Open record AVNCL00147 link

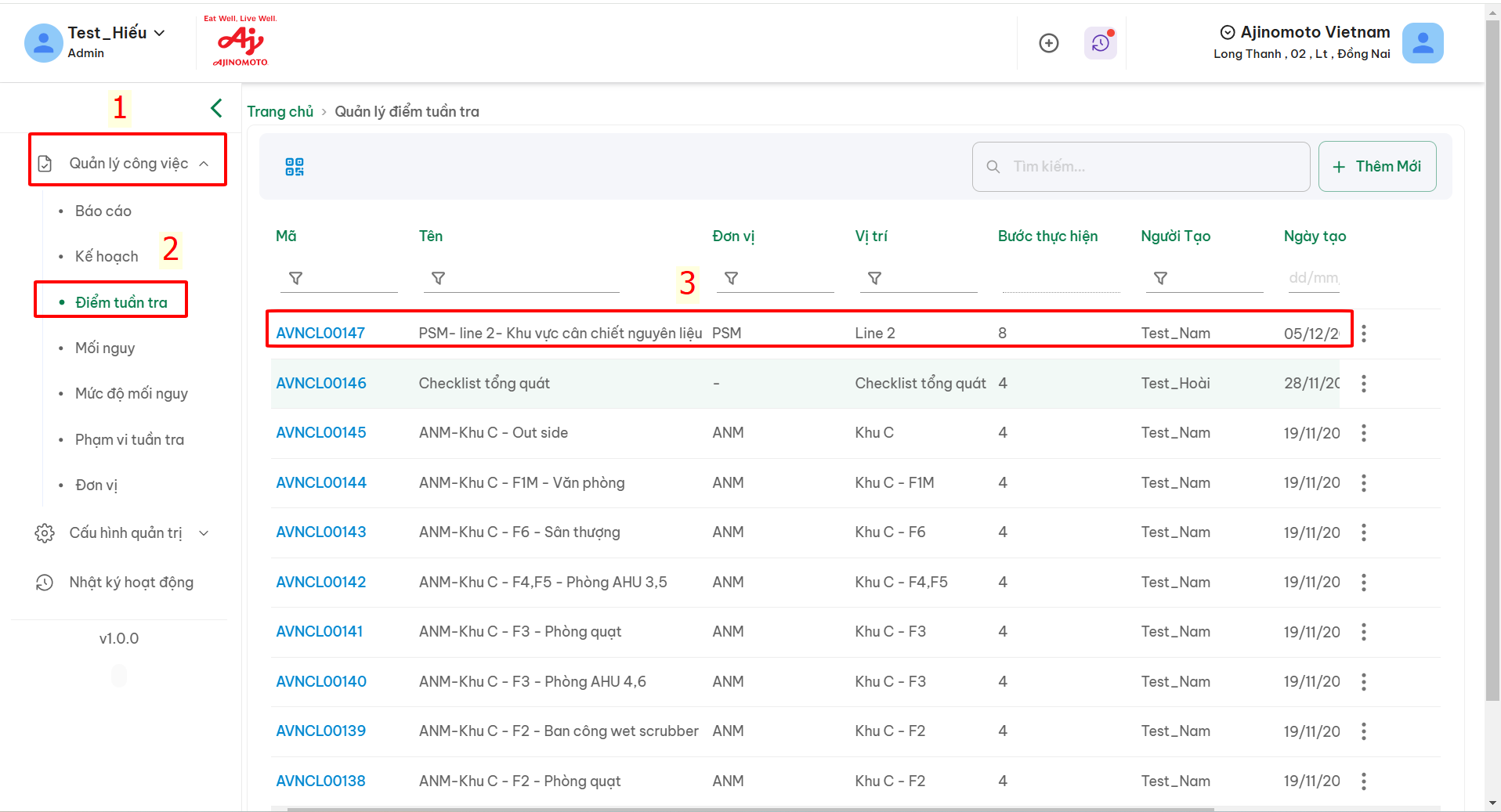point(320,334)
